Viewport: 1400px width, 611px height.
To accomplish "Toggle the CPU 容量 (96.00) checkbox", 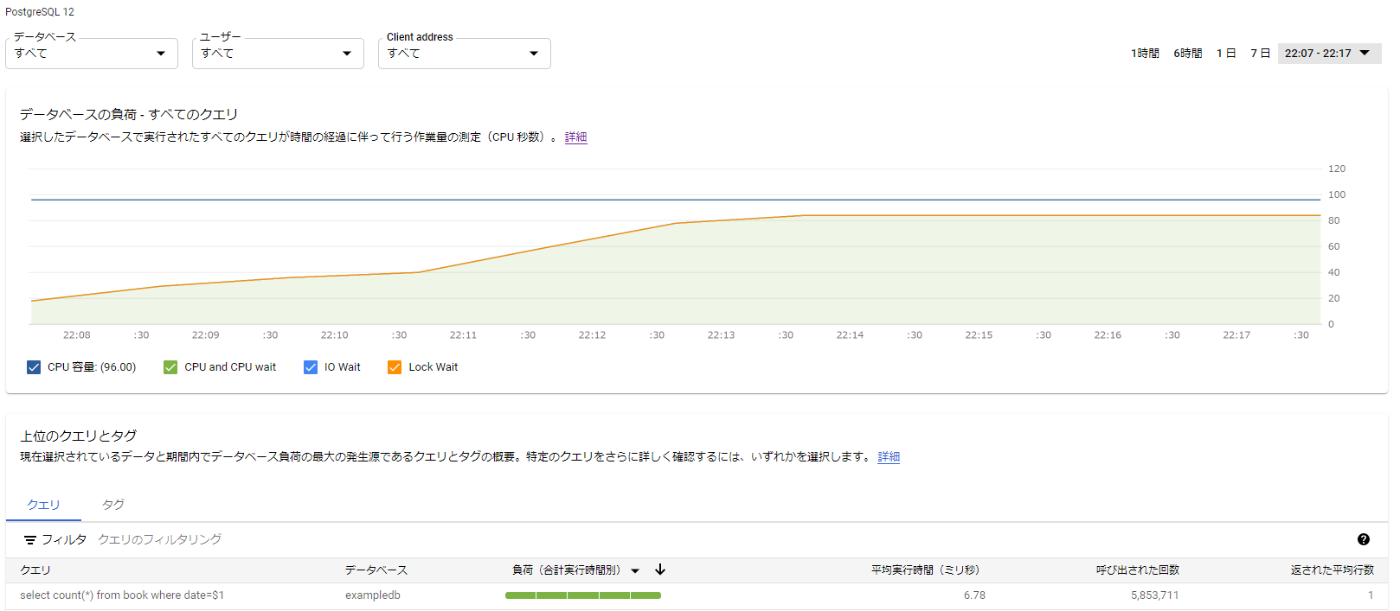I will click(34, 367).
